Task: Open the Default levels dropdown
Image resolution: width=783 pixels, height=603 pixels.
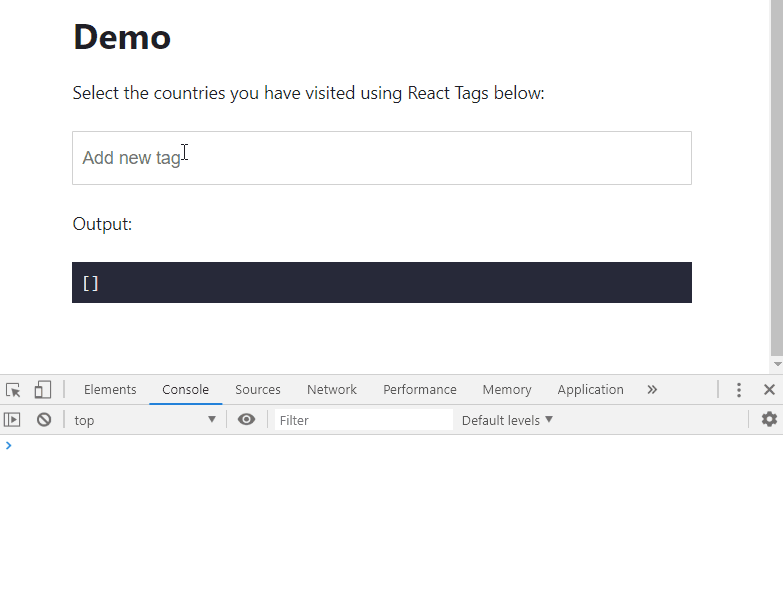Action: (x=507, y=420)
